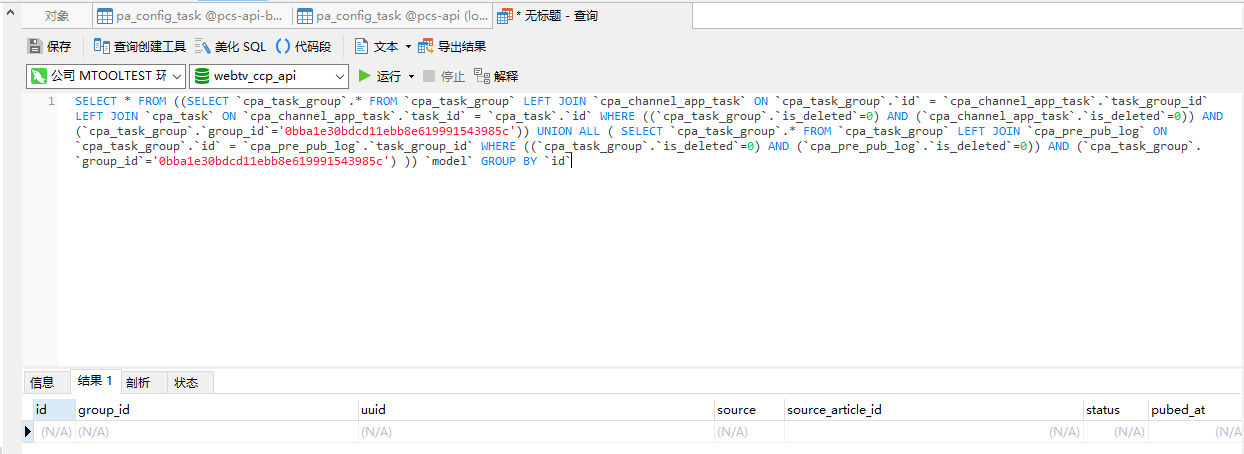Viewport: 1244px width, 454px height.
Task: Open the 查询创建工具 query builder
Action: pyautogui.click(x=139, y=46)
